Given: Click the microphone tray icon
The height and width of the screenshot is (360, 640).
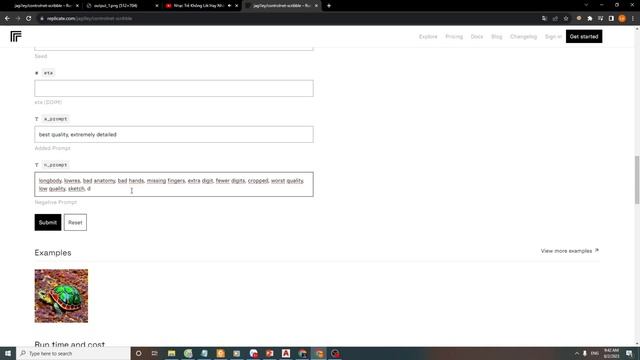Looking at the screenshot, I should pos(585,353).
